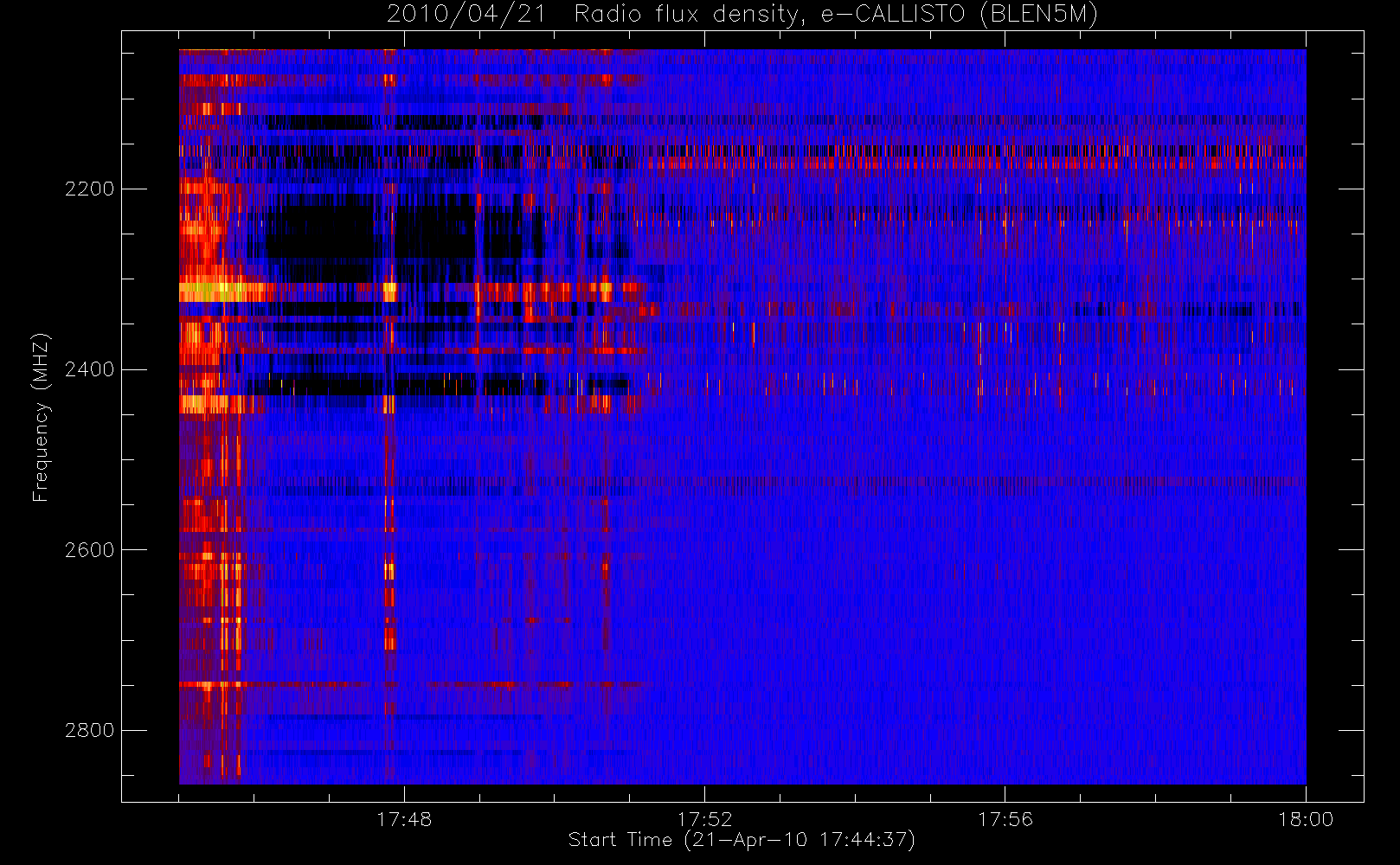This screenshot has width=1400, height=865.
Task: Select the 2400 frequency axis label
Action: point(89,369)
